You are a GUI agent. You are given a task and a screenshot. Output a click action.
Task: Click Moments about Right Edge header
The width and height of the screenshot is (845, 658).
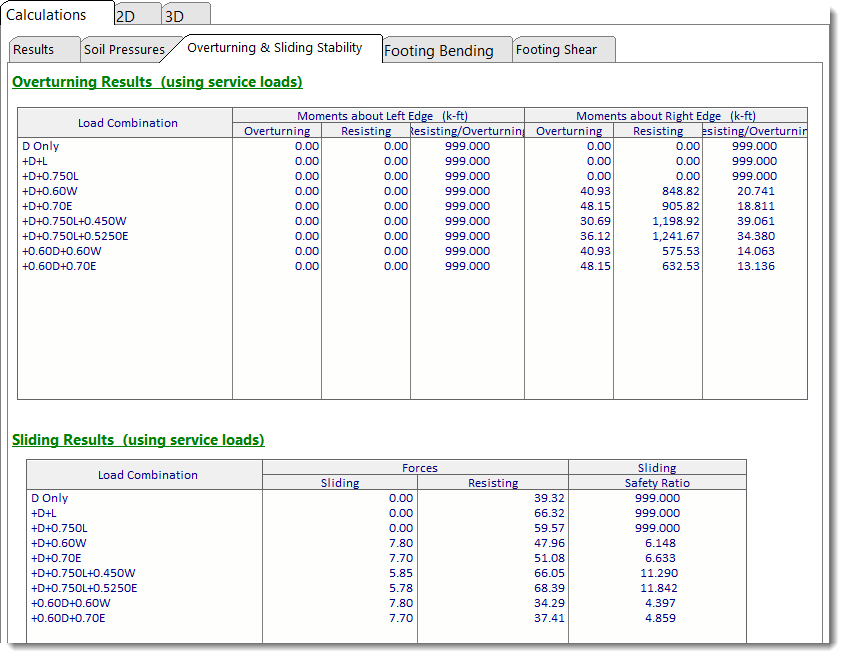tap(665, 116)
